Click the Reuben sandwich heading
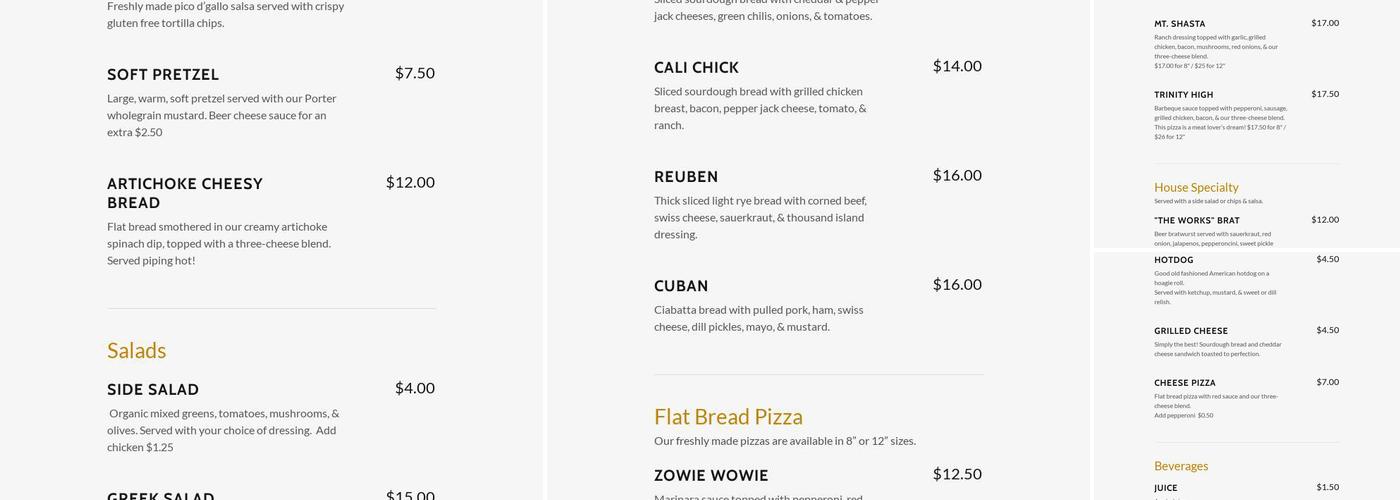The width and height of the screenshot is (1400, 500). 686,176
